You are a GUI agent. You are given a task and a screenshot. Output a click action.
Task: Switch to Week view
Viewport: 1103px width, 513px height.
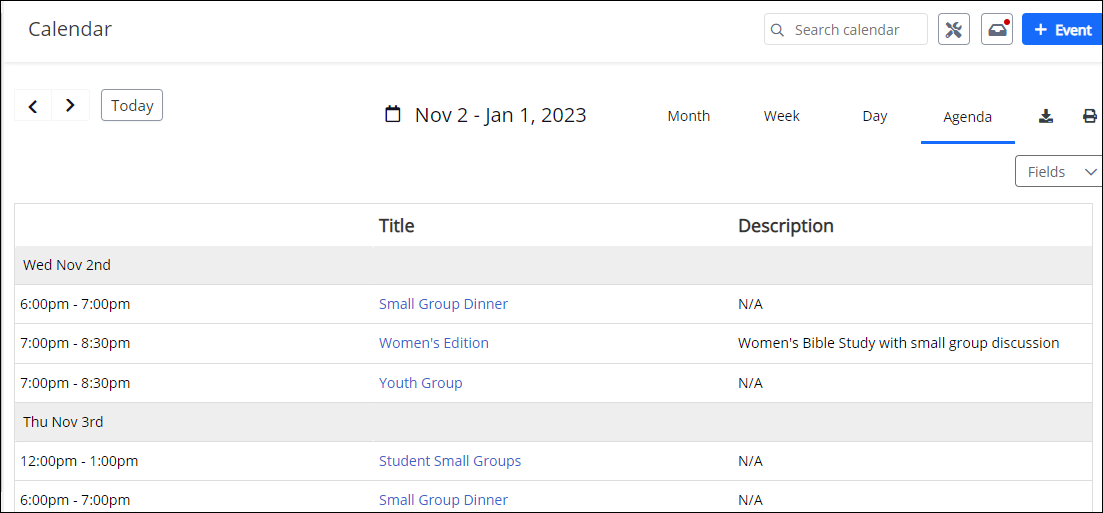tap(781, 116)
